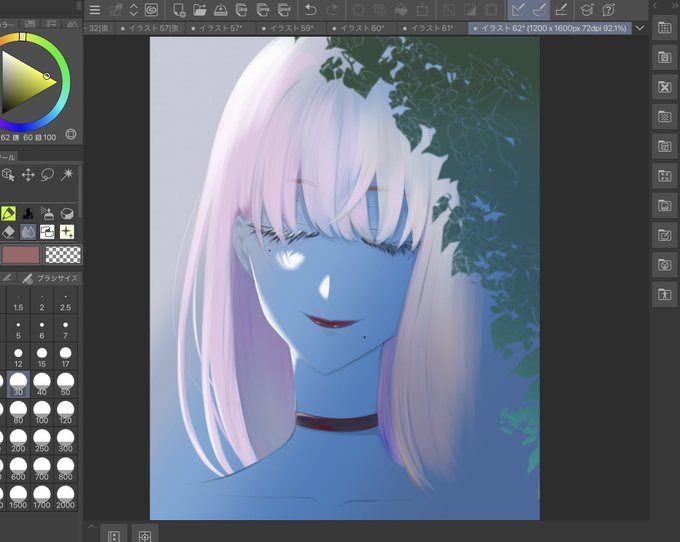The height and width of the screenshot is (542, 680).
Task: Toggle Snap to Grid
Action: pyautogui.click(x=562, y=10)
